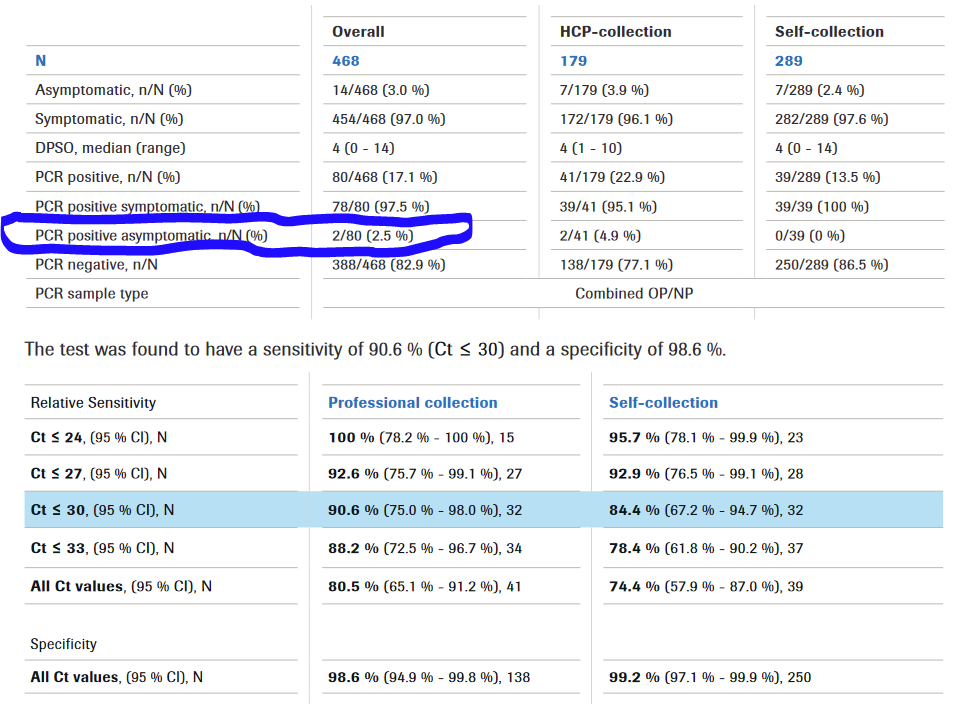Screen dimensions: 973x704
Task: Select the DPSO, median (range) row label
Action: pyautogui.click(x=110, y=148)
